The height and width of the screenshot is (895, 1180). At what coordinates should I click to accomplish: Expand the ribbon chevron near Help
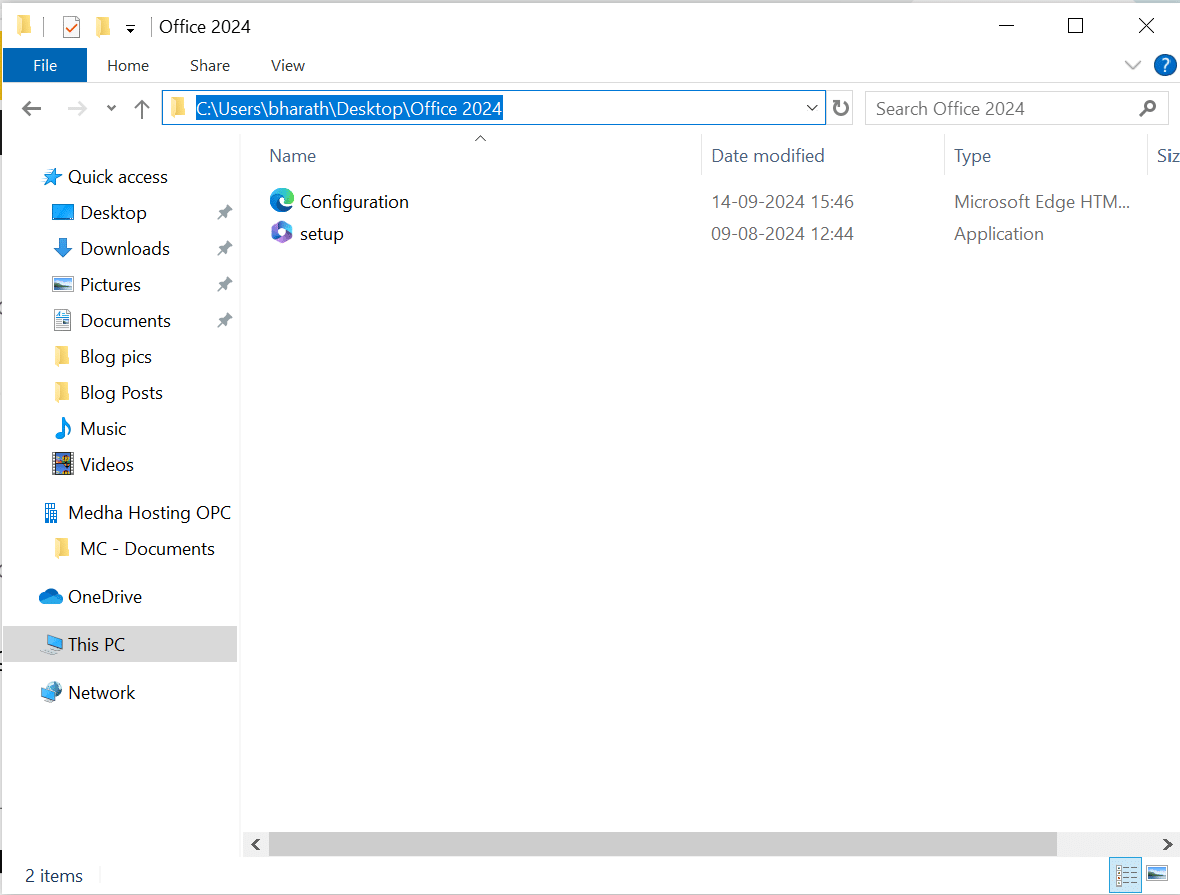click(1132, 65)
